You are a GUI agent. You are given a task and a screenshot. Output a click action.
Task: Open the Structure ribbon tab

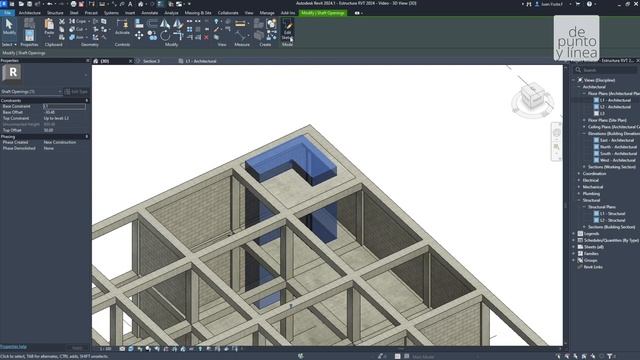(55, 13)
